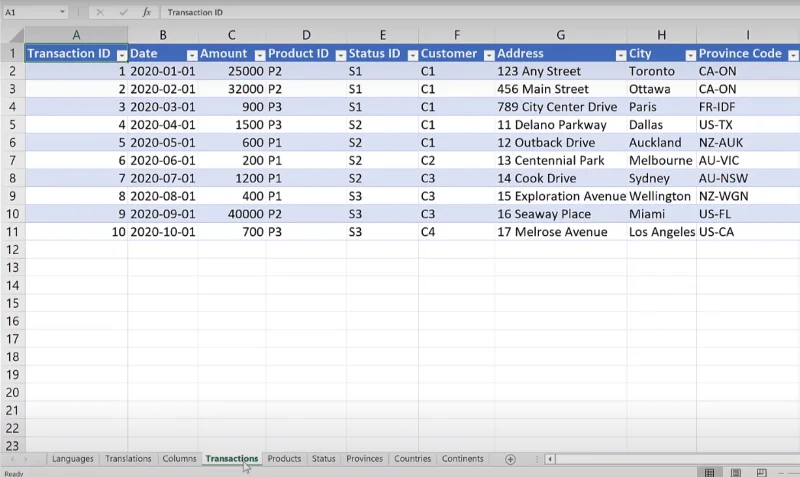This screenshot has height=477, width=800.
Task: Click the horizontal scrollbar left arrow
Action: click(x=550, y=459)
